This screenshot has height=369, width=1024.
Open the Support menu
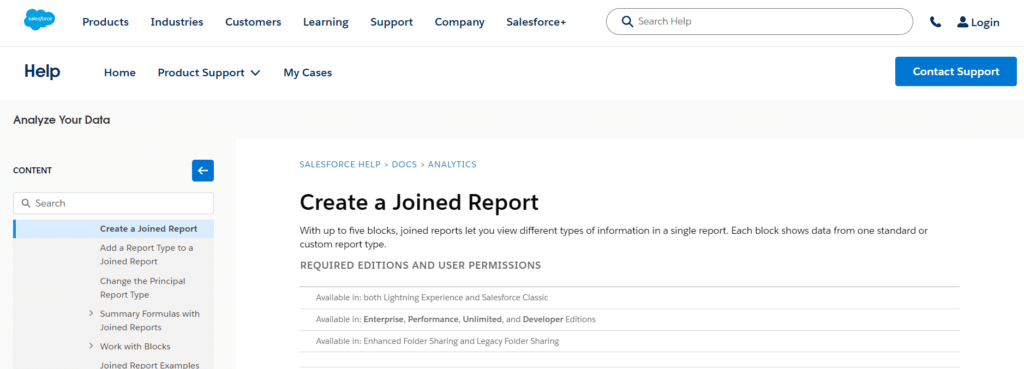[392, 22]
